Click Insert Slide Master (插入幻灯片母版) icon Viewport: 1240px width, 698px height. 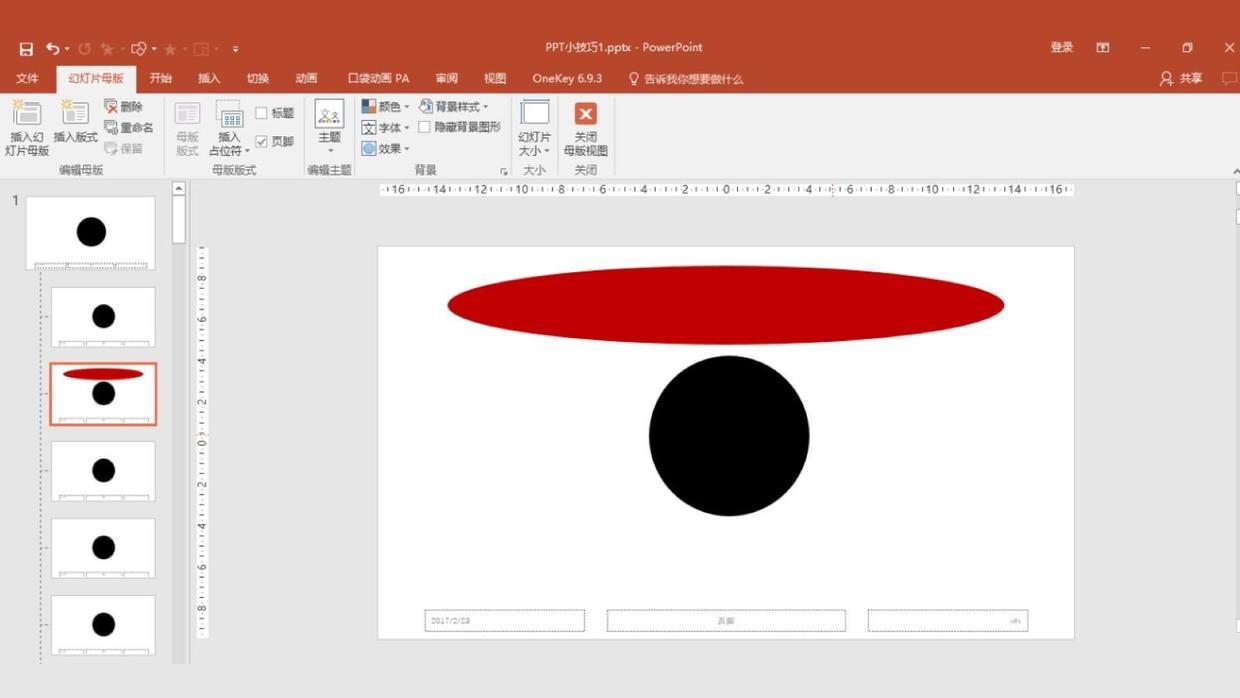tap(27, 114)
